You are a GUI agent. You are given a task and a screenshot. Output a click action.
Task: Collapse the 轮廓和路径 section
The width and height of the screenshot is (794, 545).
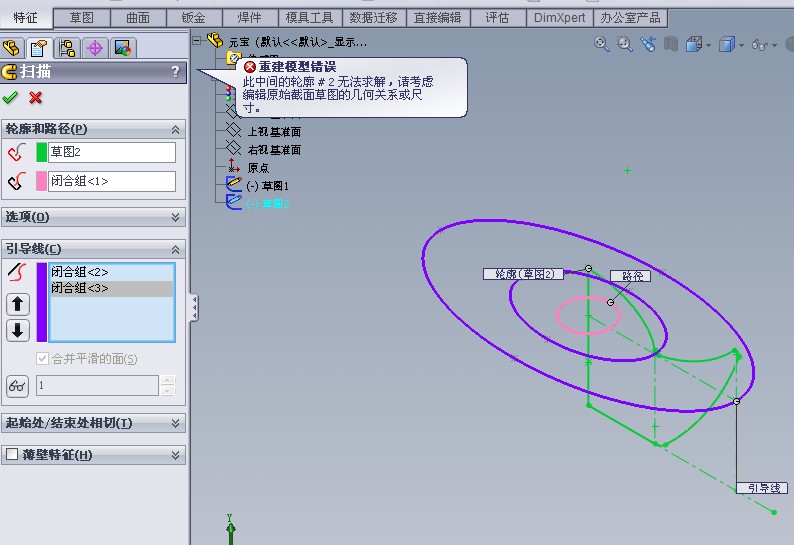pos(175,130)
